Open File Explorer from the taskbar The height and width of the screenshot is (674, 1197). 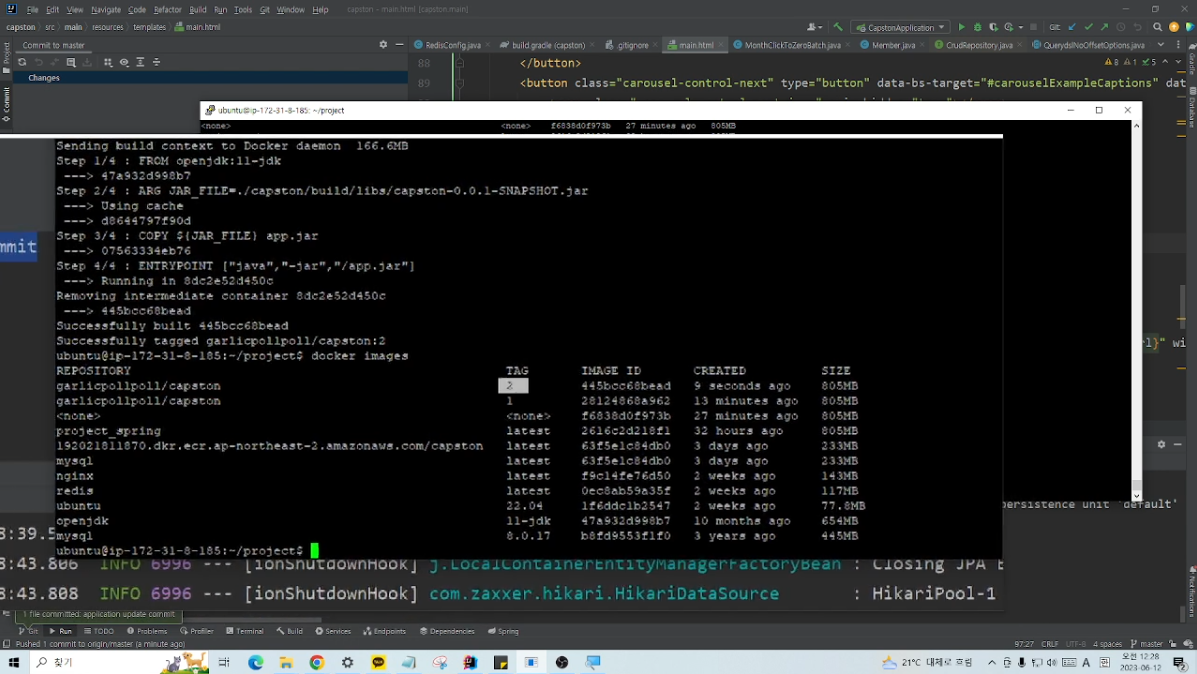286,663
